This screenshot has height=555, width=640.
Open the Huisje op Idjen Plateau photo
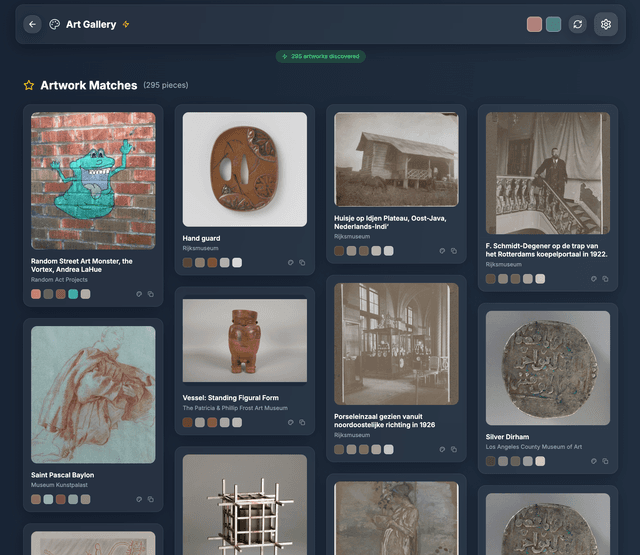[x=396, y=160]
